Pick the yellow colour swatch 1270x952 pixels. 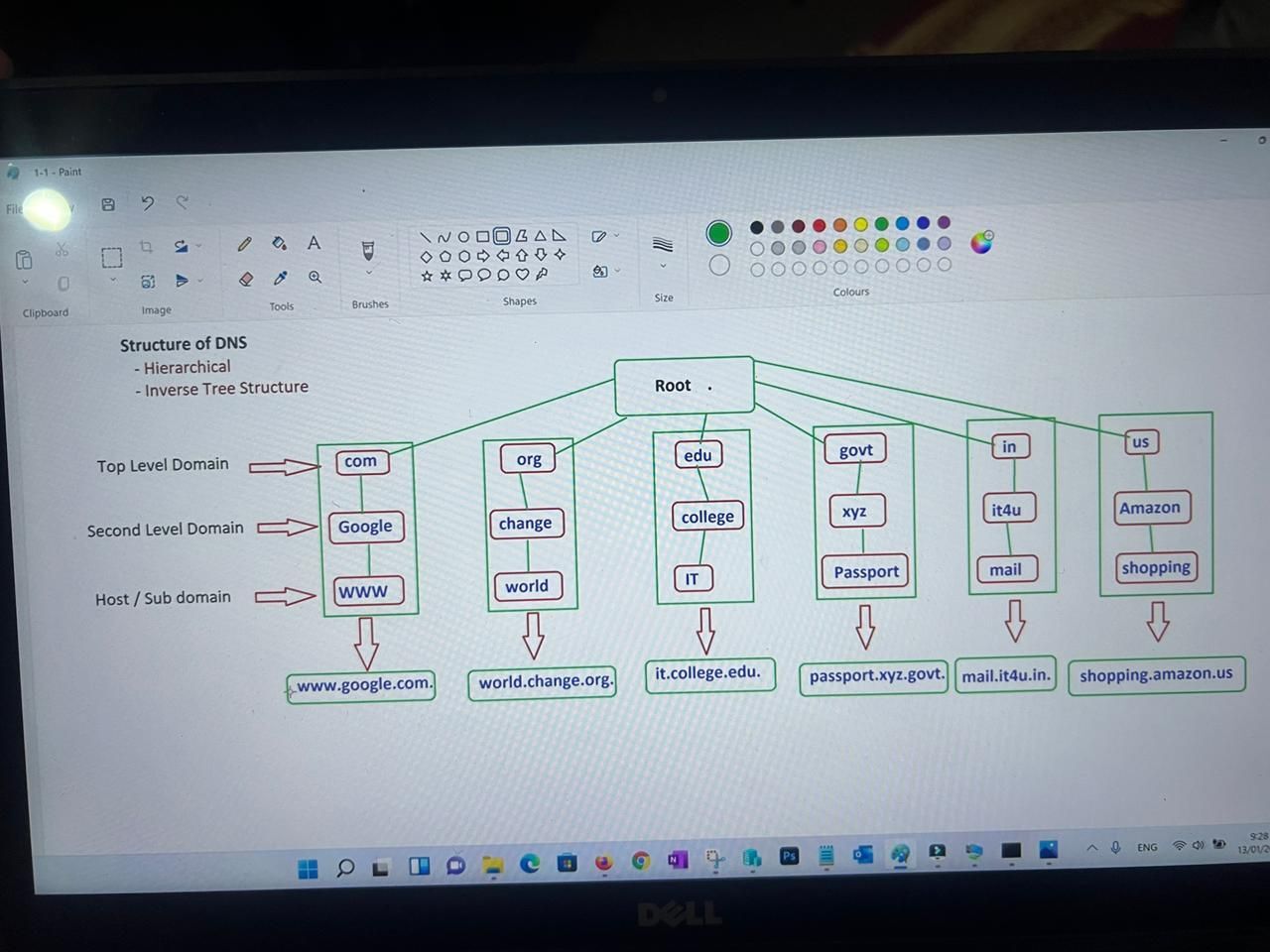(x=860, y=224)
